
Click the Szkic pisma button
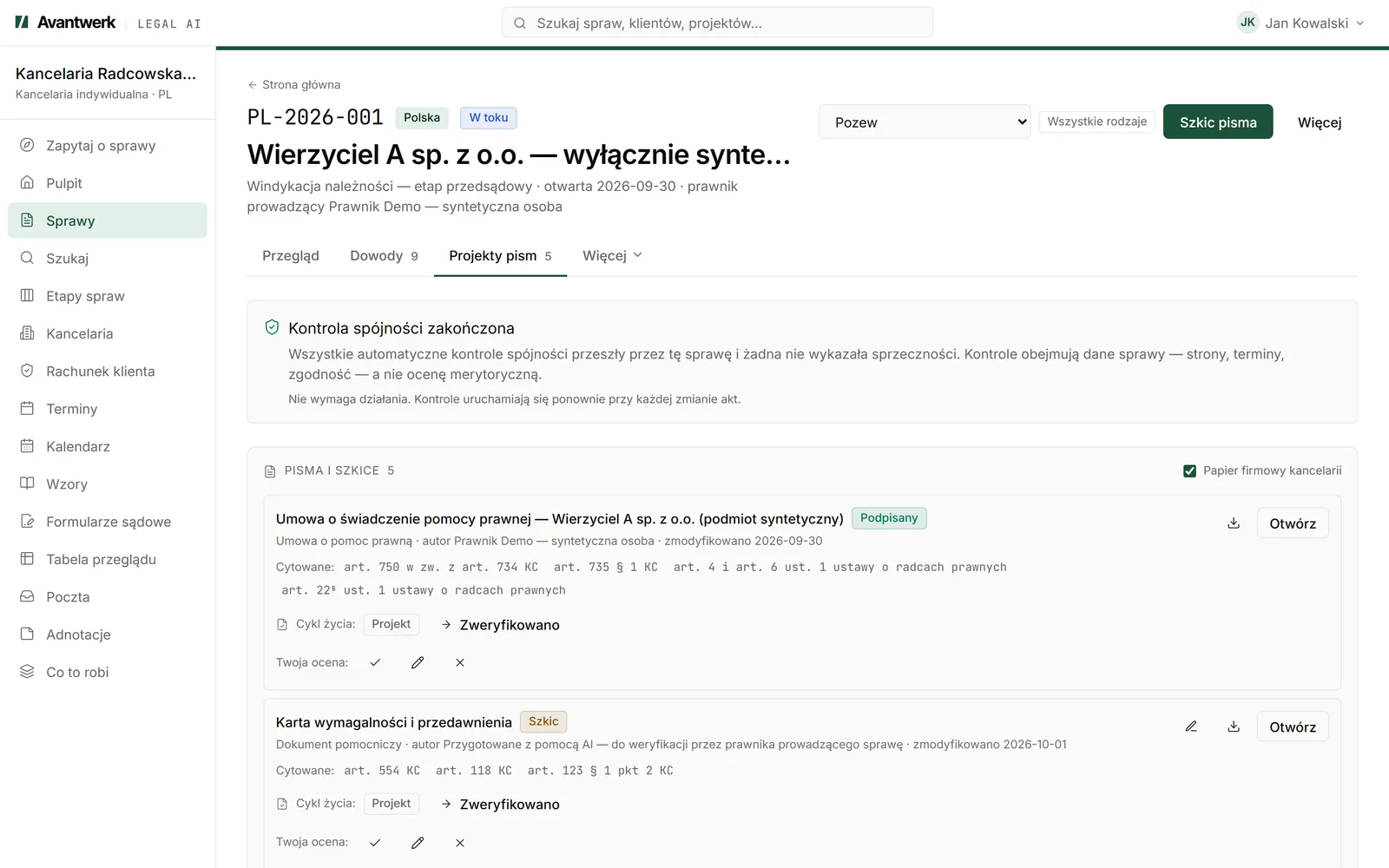[x=1218, y=122]
